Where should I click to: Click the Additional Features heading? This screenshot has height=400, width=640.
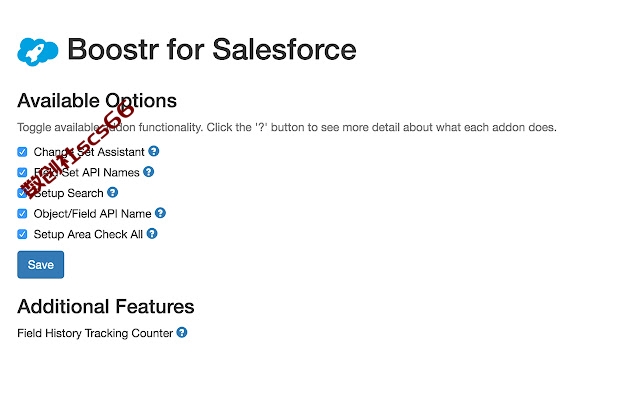click(x=106, y=307)
